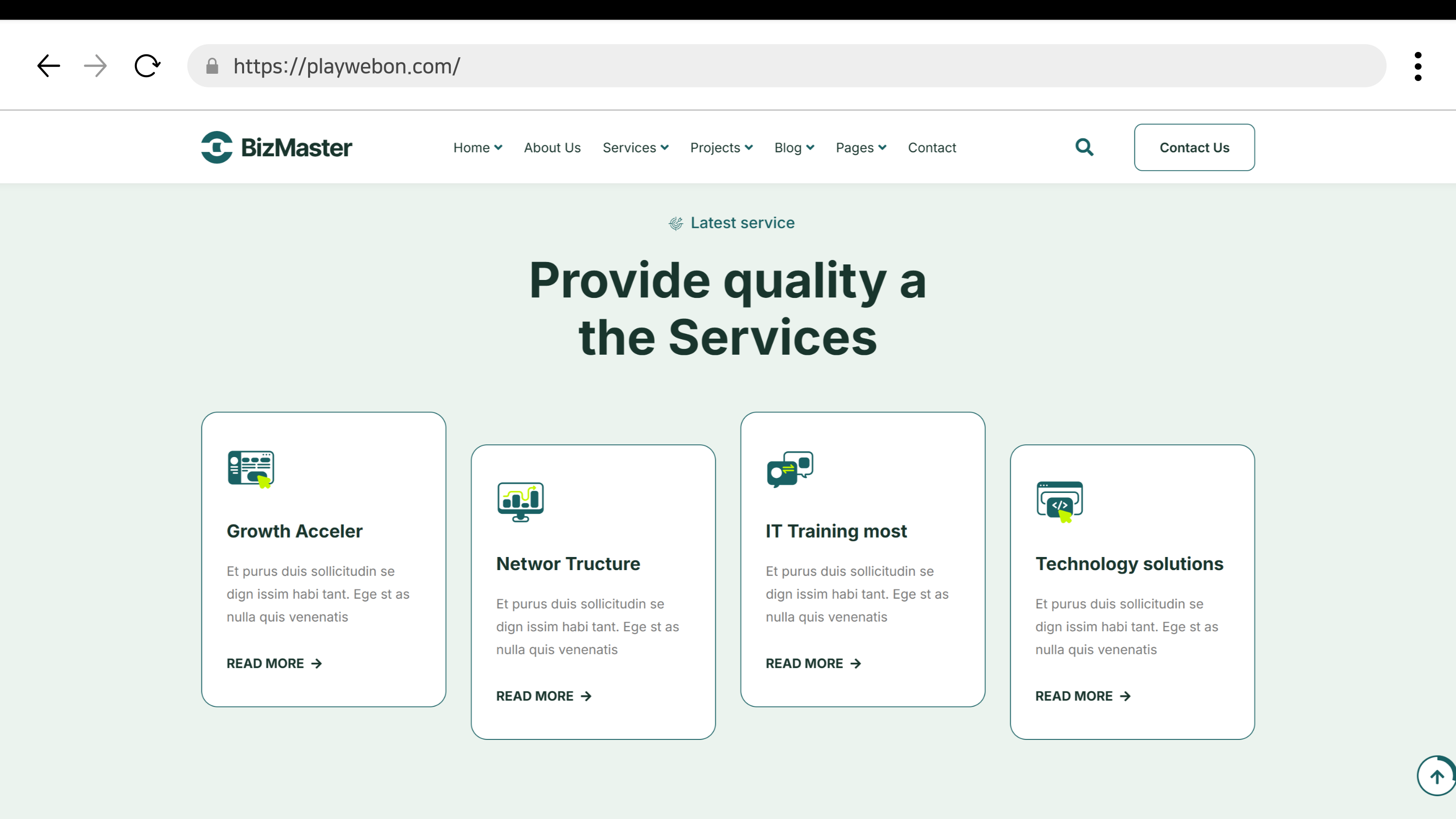This screenshot has width=1456, height=819.
Task: Read more about IT Training most
Action: tap(813, 664)
